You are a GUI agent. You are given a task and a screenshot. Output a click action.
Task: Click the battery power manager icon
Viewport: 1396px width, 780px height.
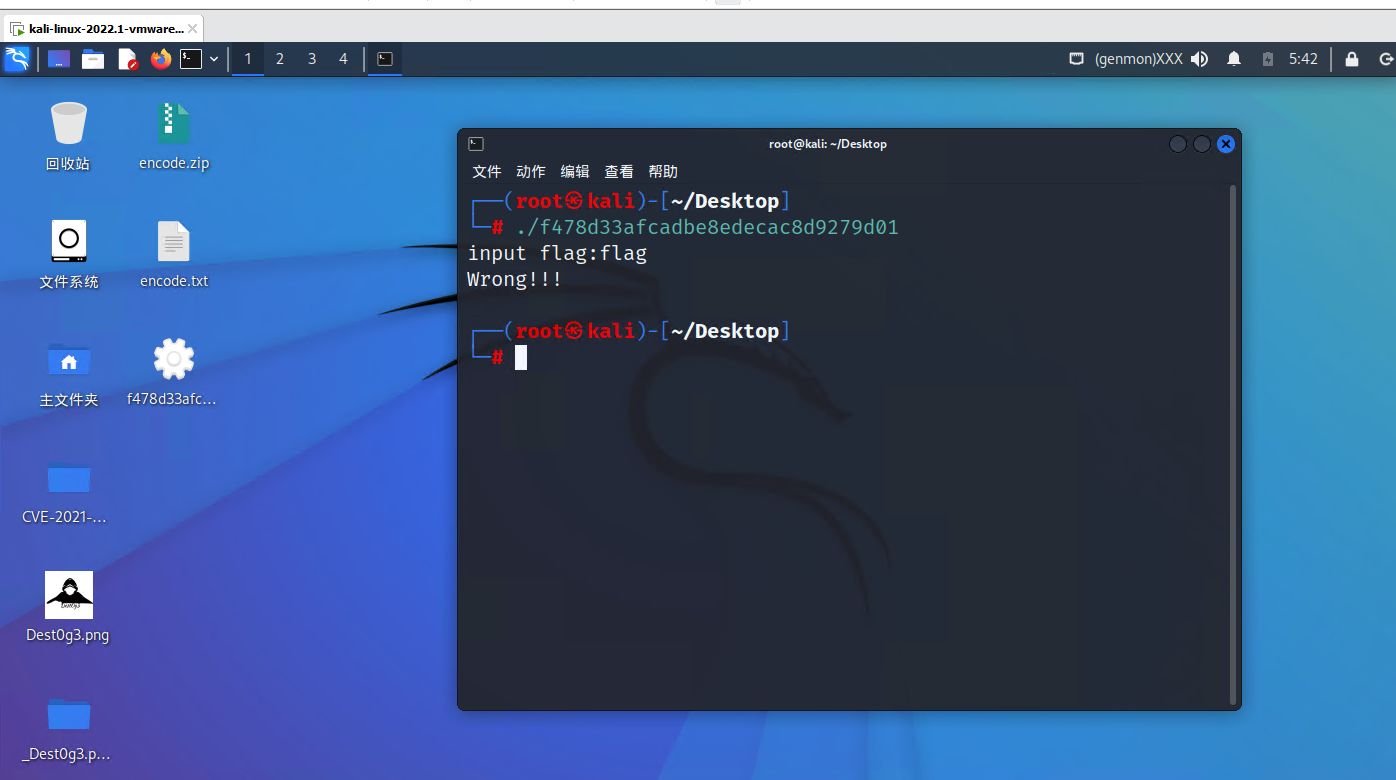1268,59
